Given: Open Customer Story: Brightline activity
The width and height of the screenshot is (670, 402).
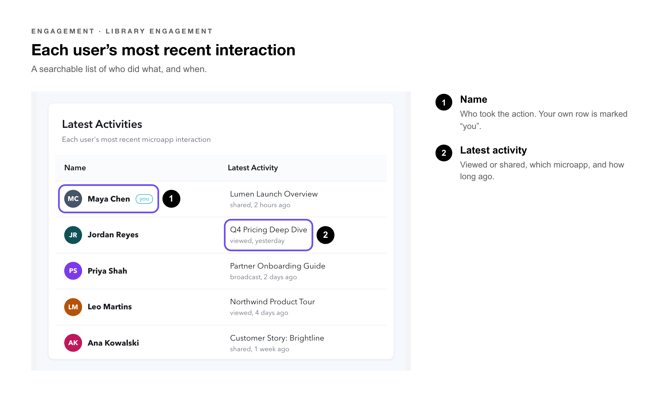Looking at the screenshot, I should (277, 338).
